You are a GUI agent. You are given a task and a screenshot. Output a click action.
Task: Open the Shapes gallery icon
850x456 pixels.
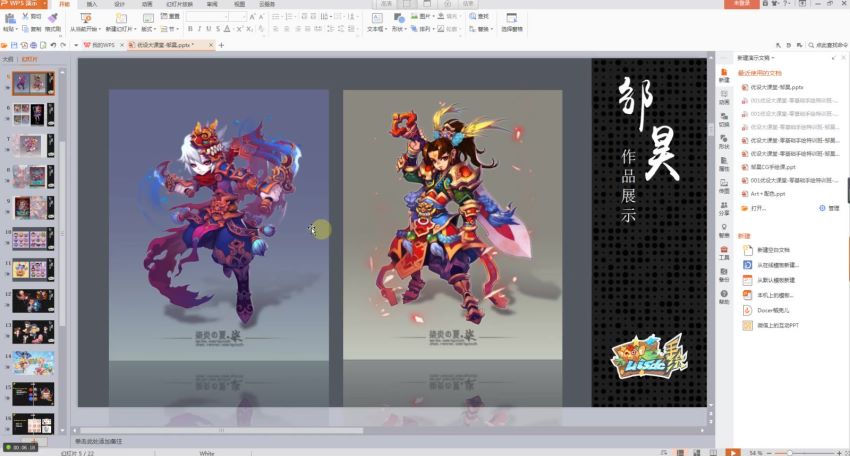[398, 18]
